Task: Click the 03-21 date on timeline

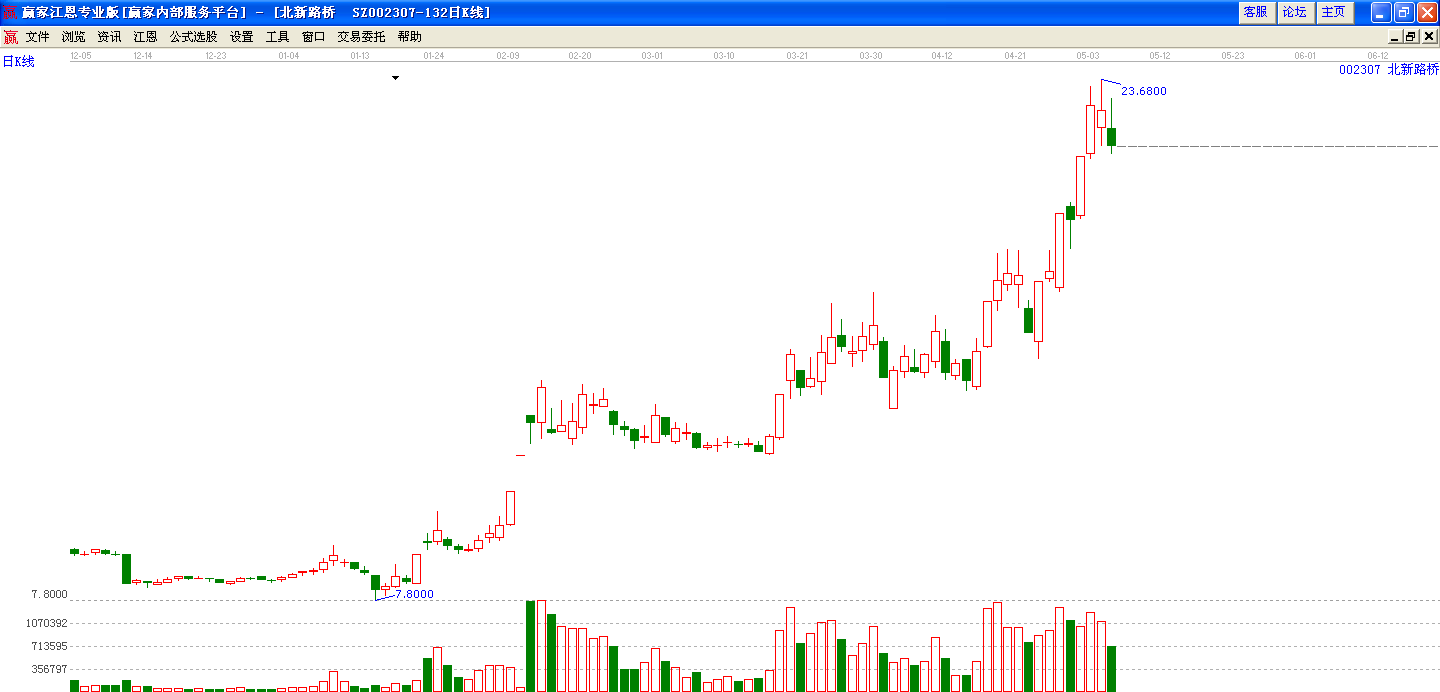Action: click(x=797, y=56)
